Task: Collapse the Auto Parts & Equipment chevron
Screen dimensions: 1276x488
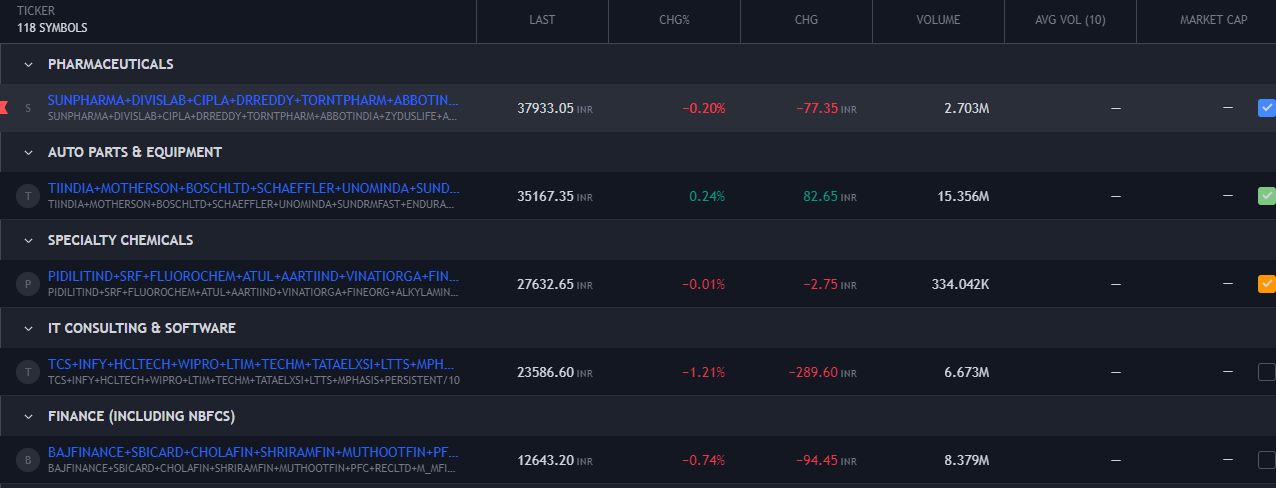Action: [x=28, y=152]
